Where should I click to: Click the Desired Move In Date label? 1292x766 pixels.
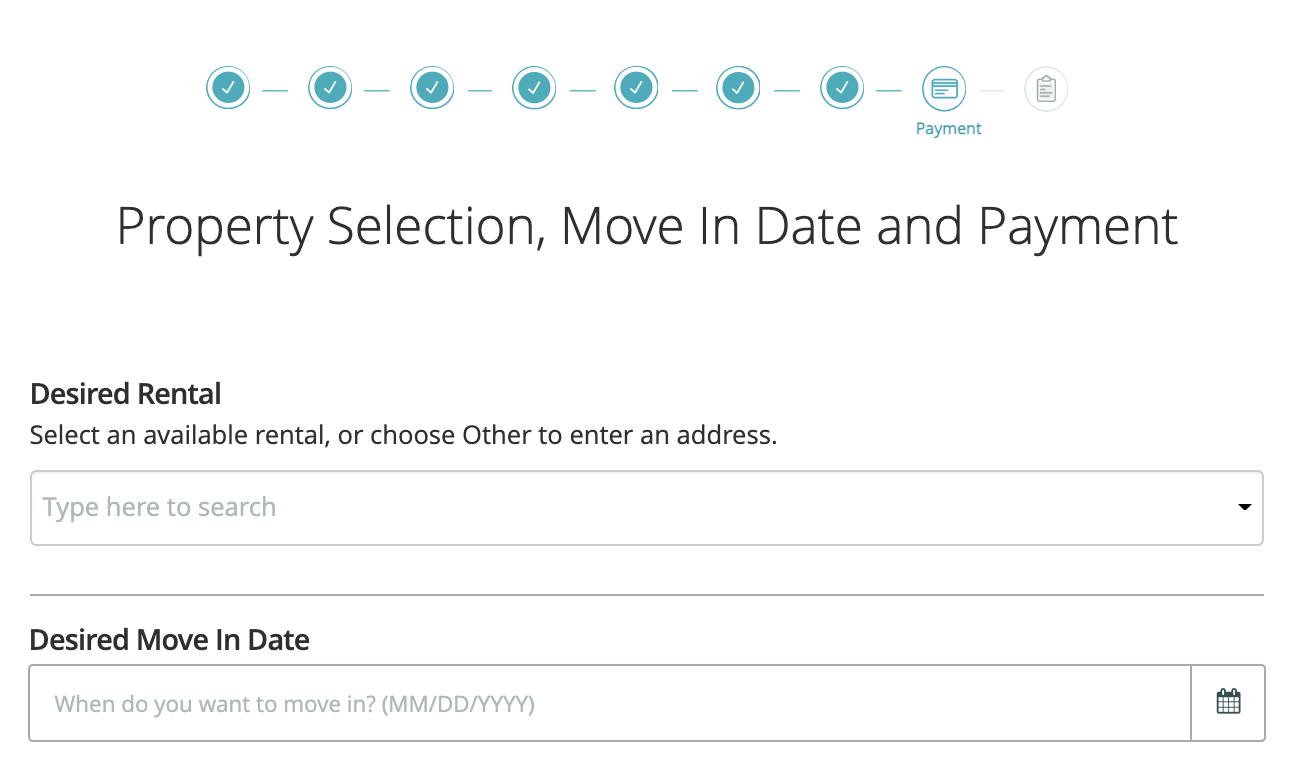[170, 640]
